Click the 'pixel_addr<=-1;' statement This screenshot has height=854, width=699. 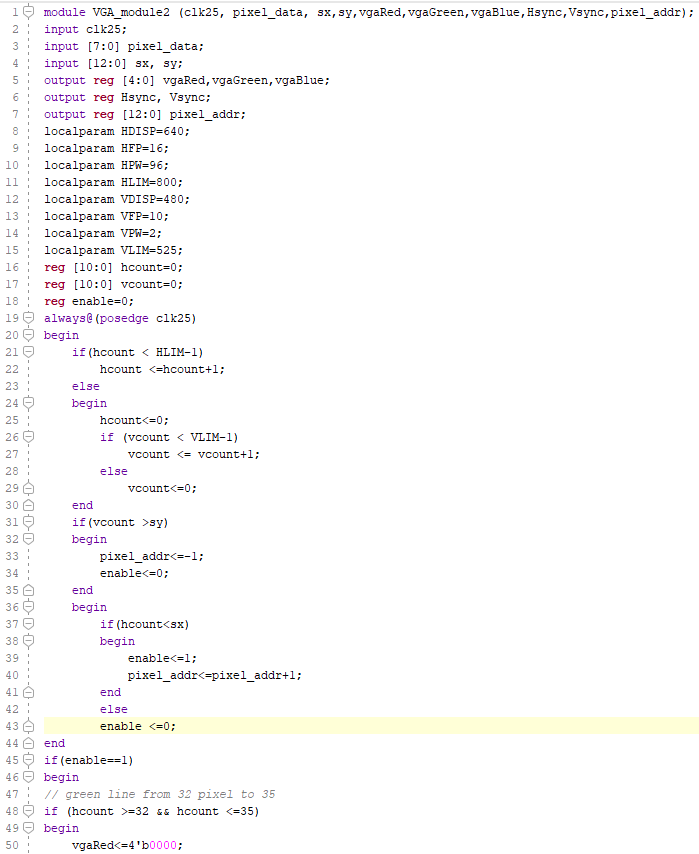point(152,556)
